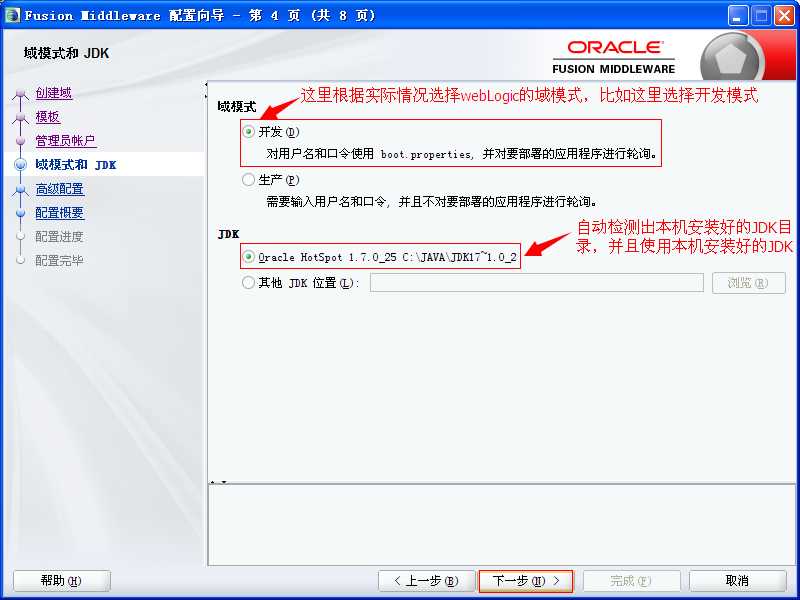
Task: Select 其他 JDK 位置 radio button
Action: (248, 282)
